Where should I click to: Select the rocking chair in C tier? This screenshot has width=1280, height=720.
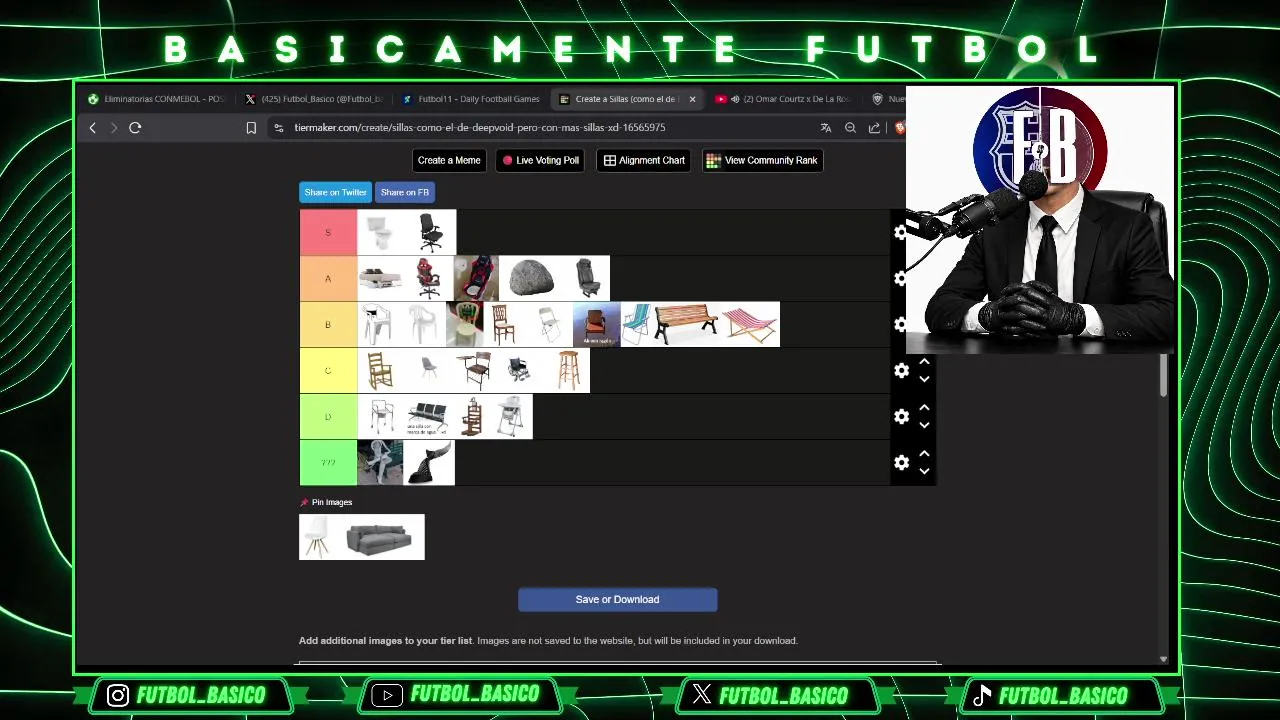point(381,370)
